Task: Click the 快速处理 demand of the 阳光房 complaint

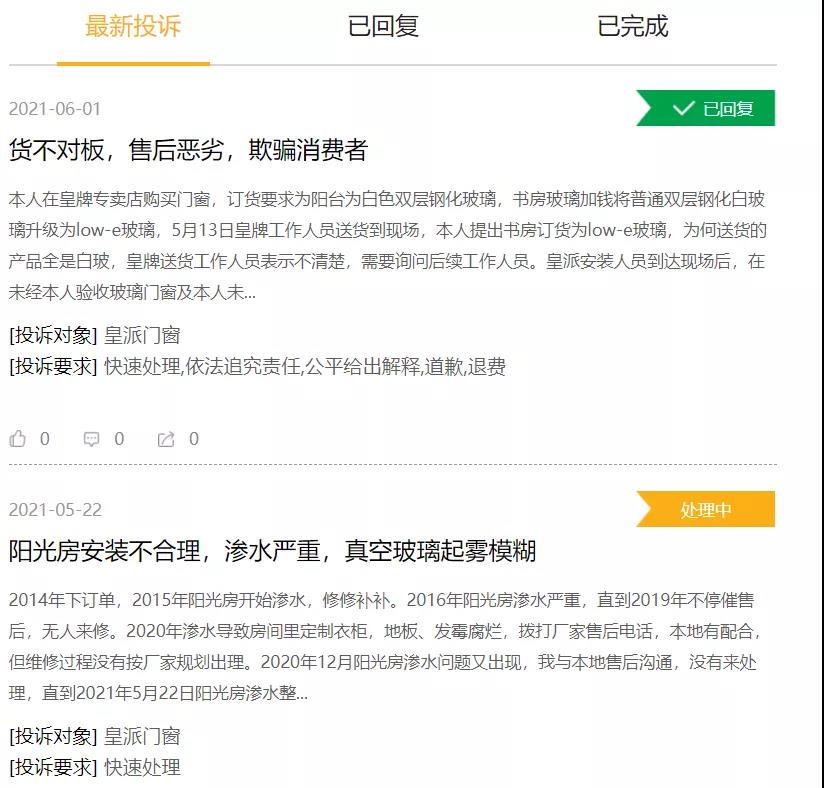Action: coord(142,767)
